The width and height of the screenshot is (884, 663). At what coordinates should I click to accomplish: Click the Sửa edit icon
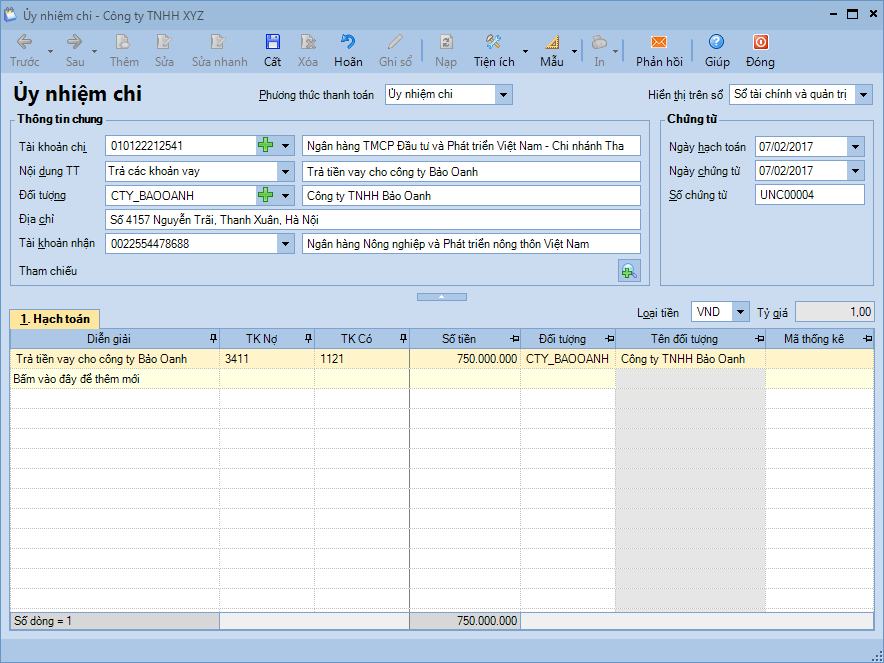click(x=164, y=42)
